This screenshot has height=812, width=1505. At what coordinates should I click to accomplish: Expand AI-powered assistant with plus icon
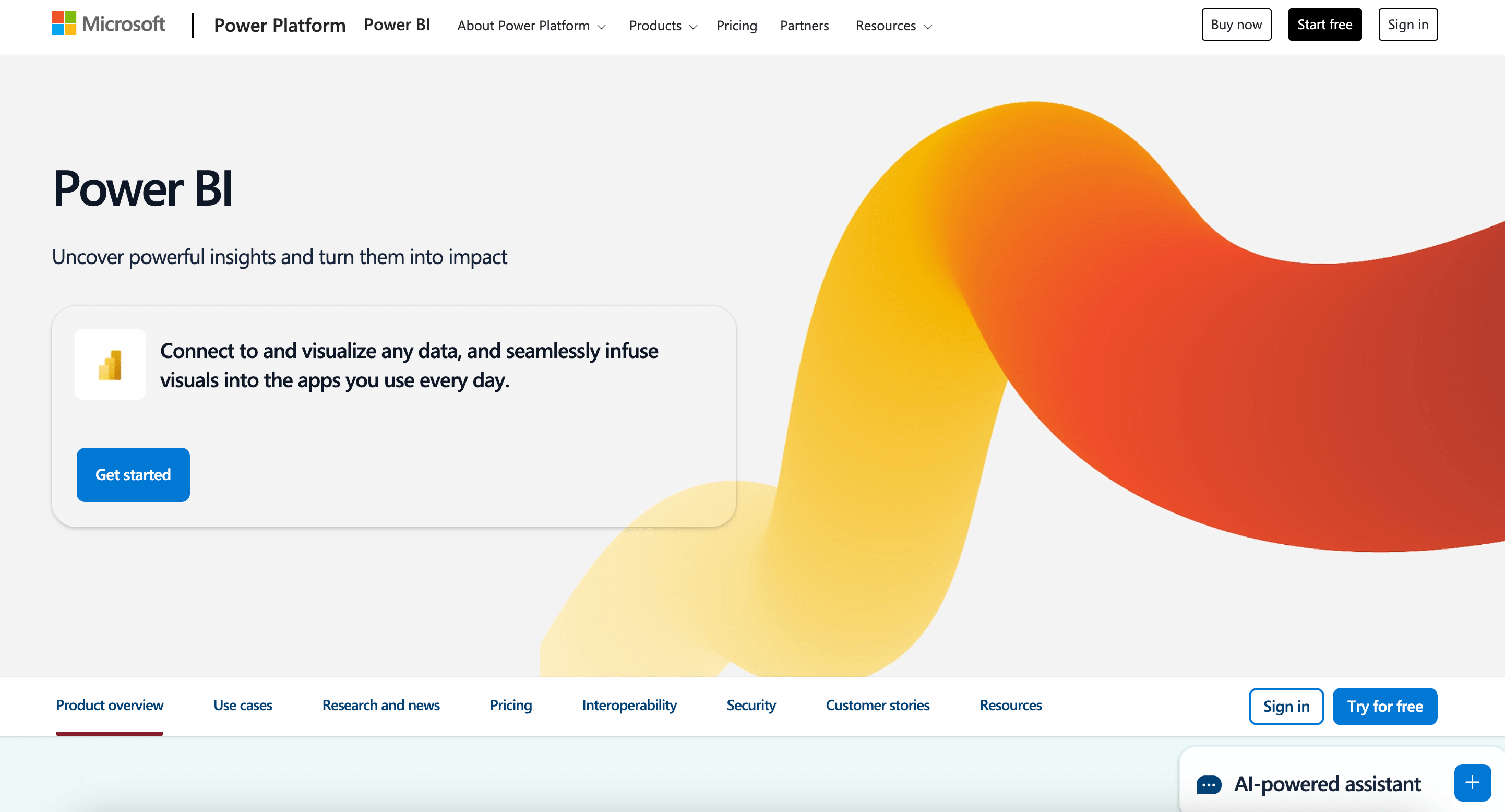pos(1472,782)
